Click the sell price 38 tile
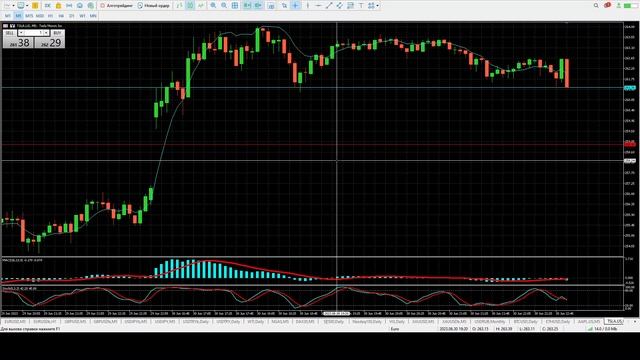 tap(18, 42)
